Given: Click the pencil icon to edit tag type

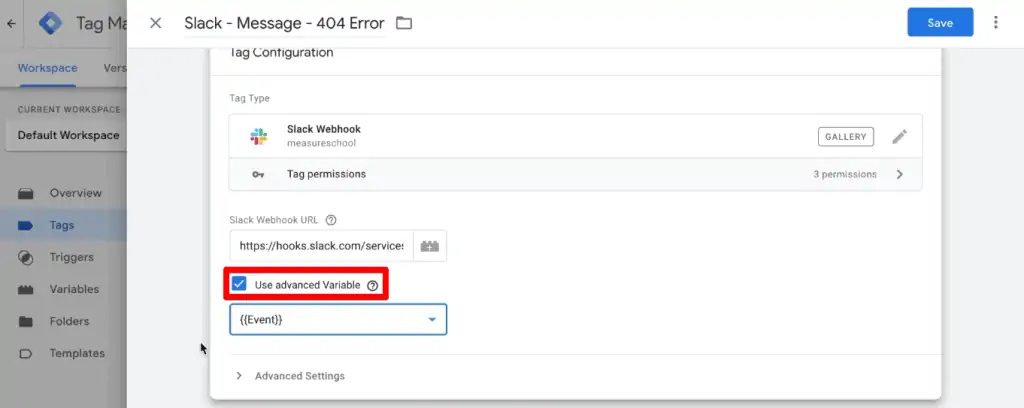Looking at the screenshot, I should pos(899,136).
